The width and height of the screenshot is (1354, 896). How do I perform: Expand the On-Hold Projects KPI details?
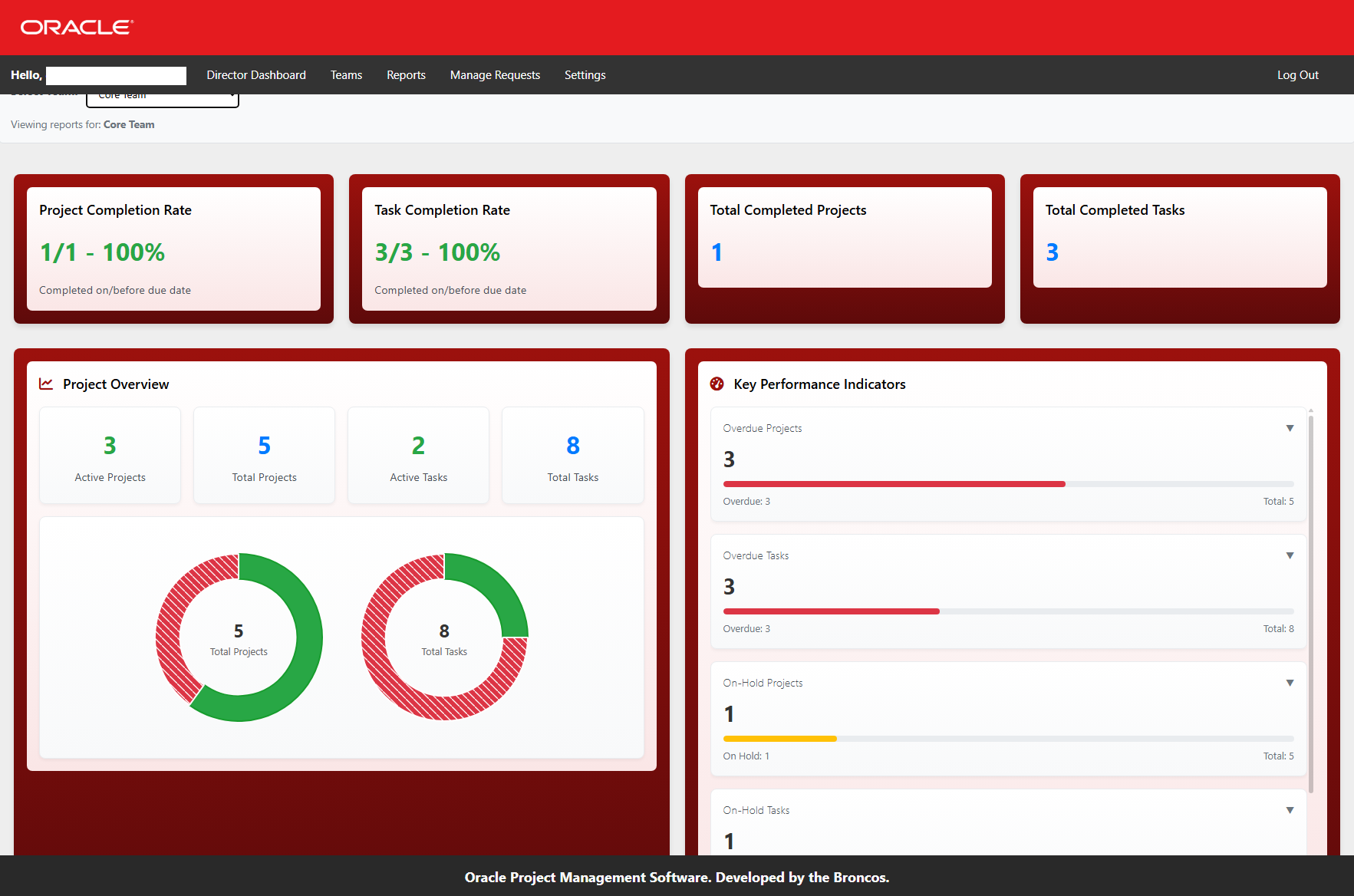[1290, 683]
